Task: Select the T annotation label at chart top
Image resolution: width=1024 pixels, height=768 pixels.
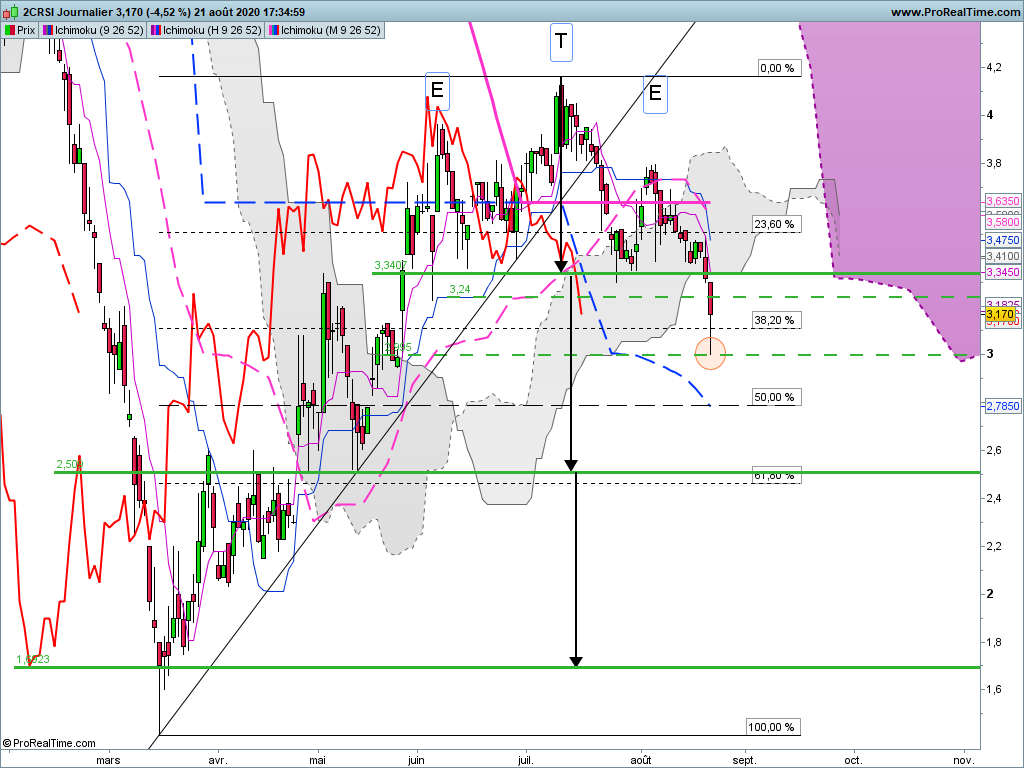Action: 561,42
